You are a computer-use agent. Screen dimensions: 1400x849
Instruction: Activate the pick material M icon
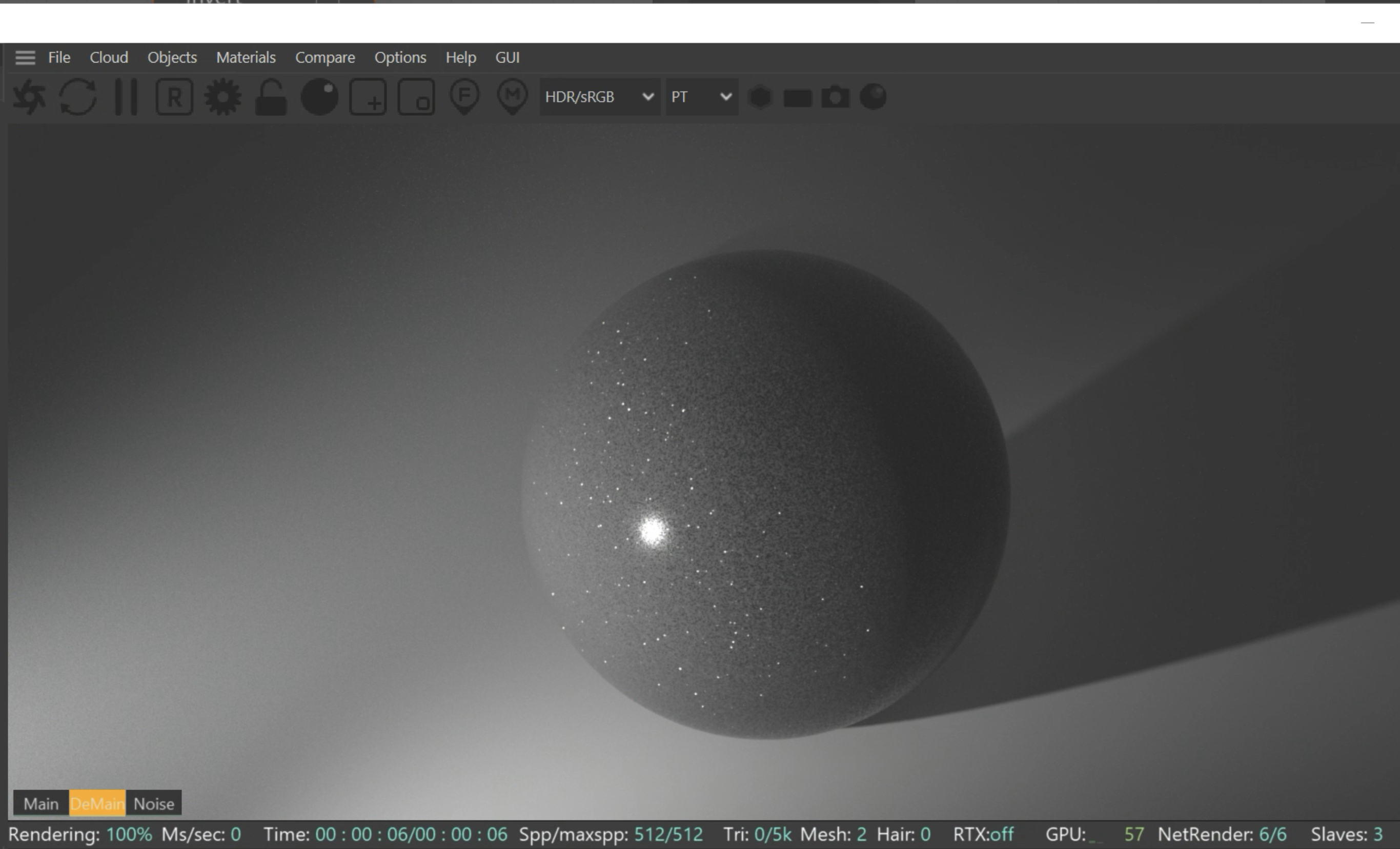tap(513, 96)
